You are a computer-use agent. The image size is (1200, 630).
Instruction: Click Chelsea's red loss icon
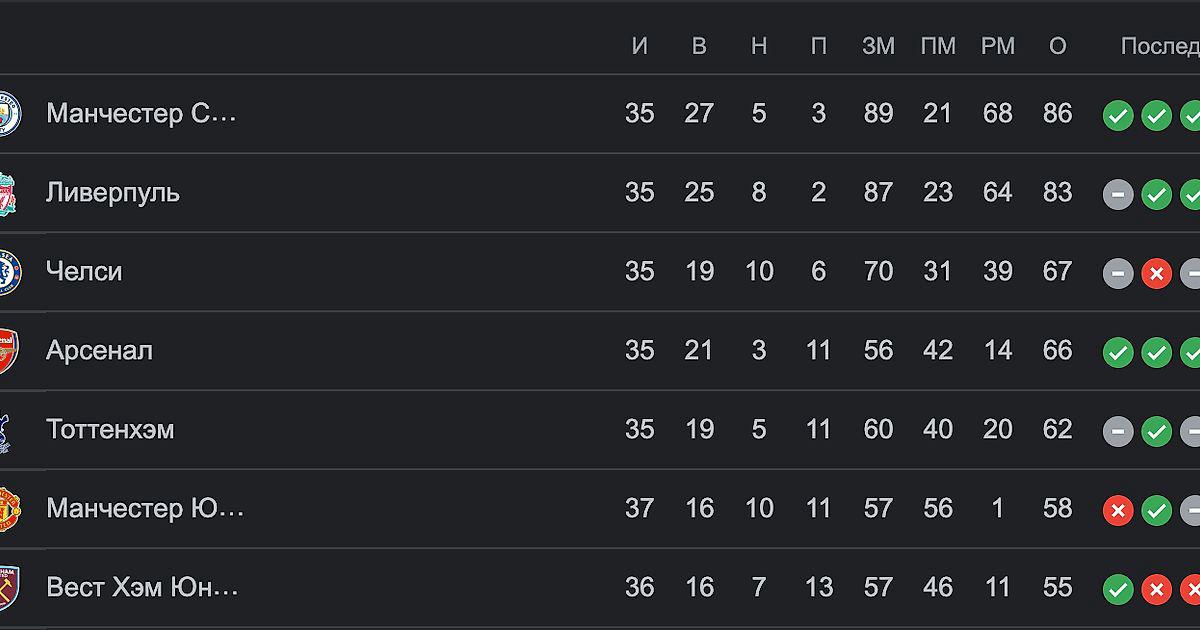1157,273
